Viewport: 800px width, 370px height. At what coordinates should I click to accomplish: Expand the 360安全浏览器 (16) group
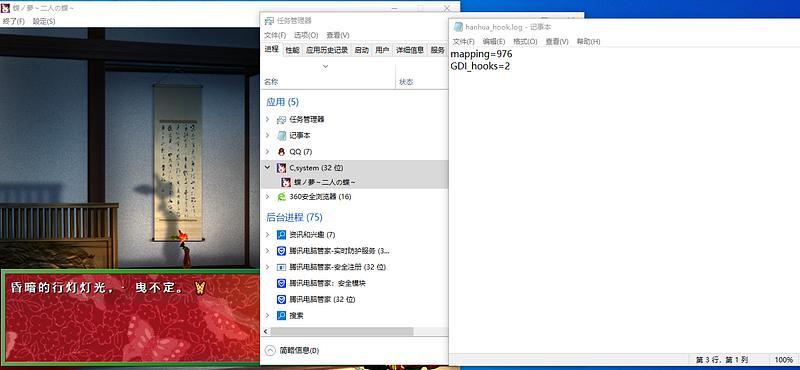point(267,196)
